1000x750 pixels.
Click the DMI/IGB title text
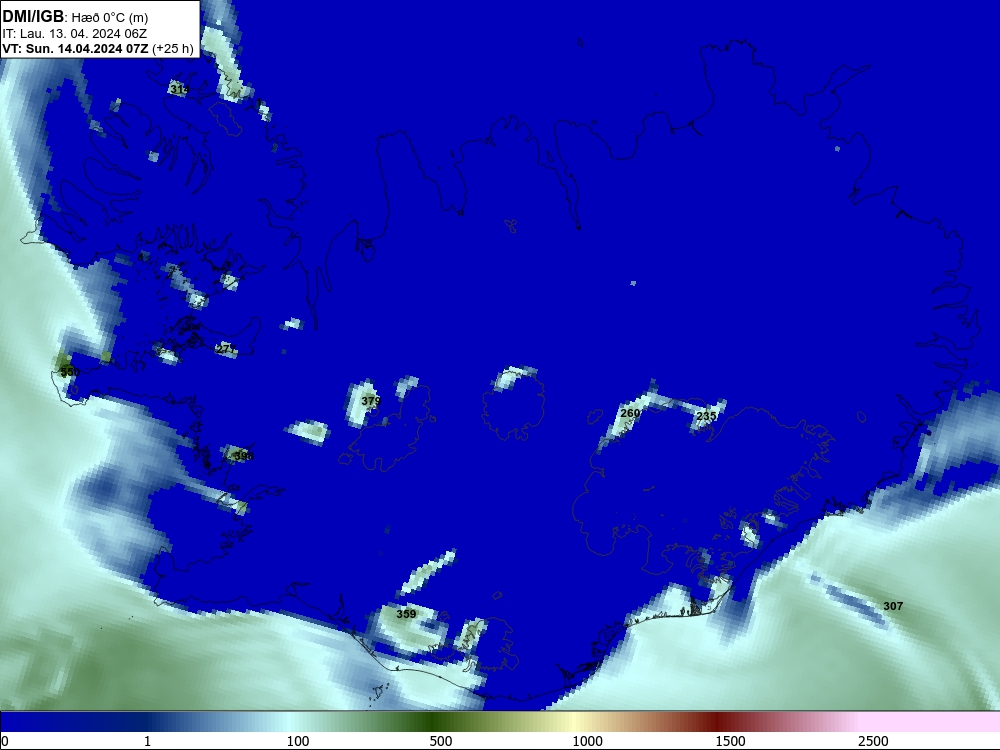coord(33,17)
